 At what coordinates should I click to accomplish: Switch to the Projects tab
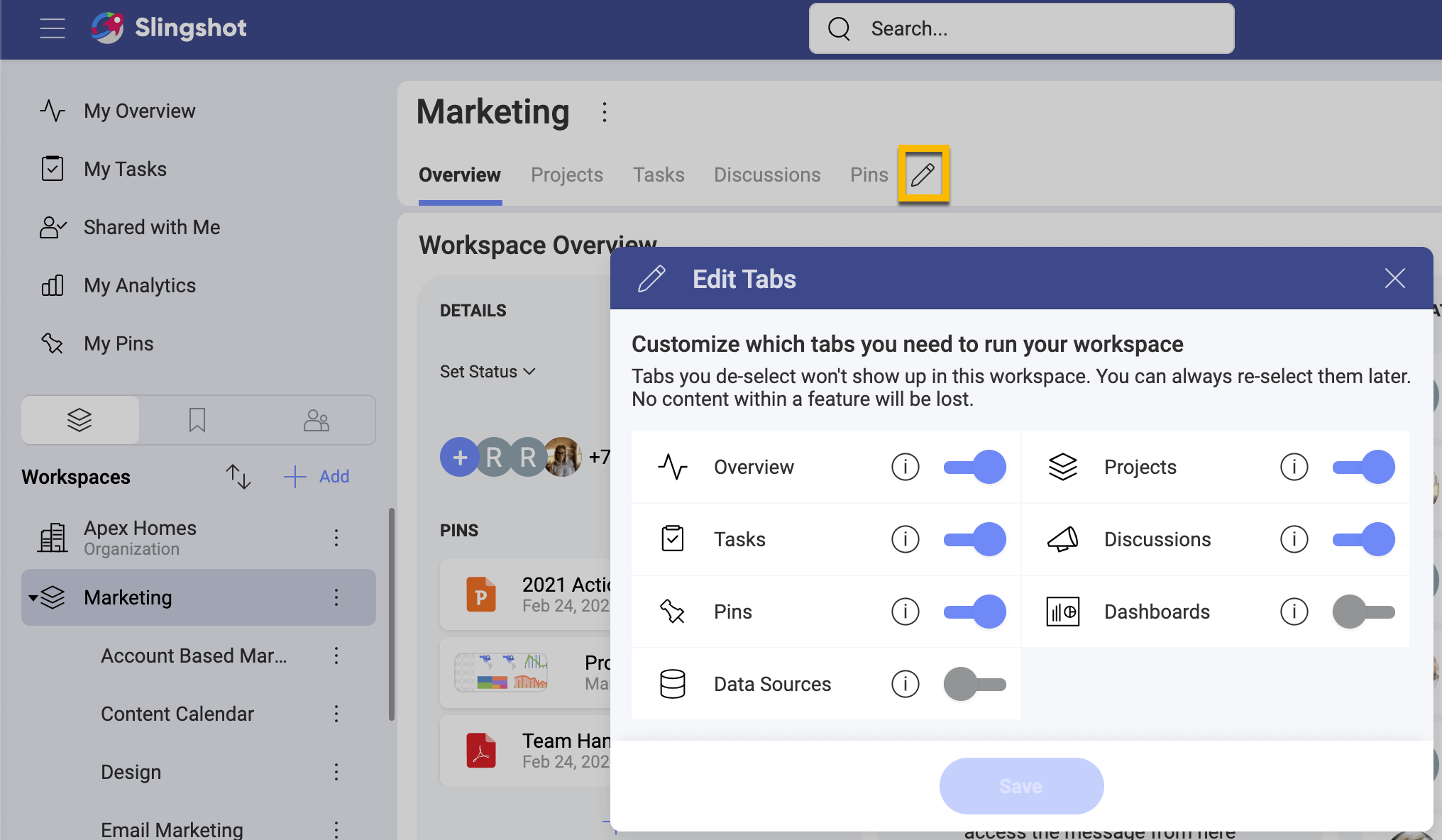pos(567,175)
